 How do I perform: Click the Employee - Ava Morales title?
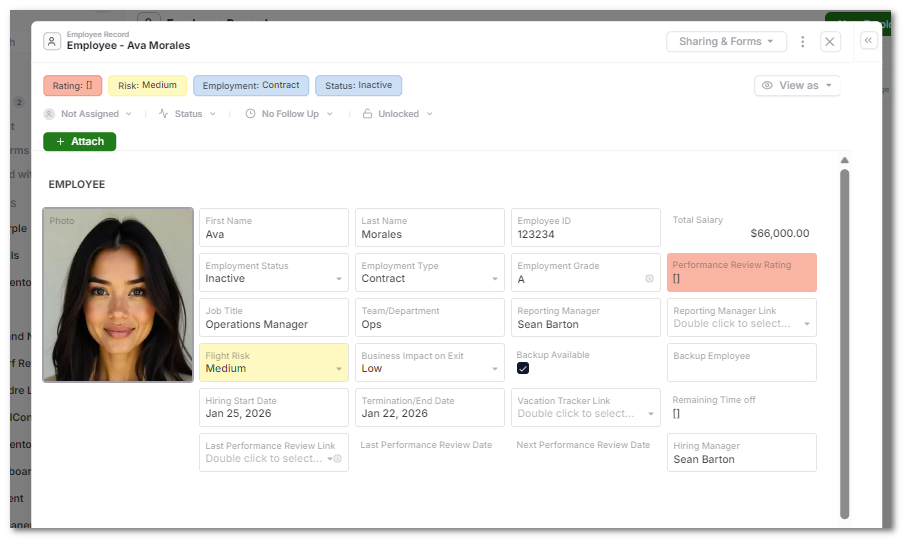coord(128,45)
